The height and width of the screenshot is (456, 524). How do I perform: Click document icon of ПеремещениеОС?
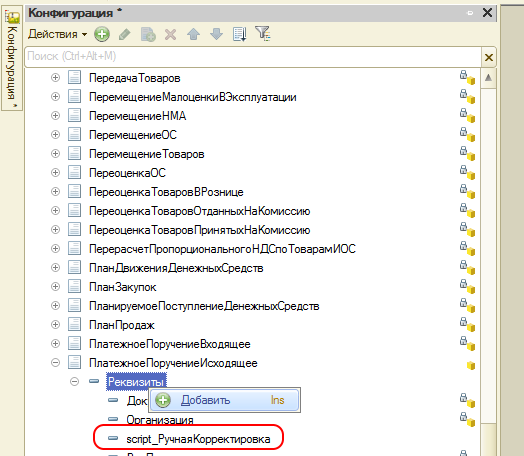click(75, 135)
